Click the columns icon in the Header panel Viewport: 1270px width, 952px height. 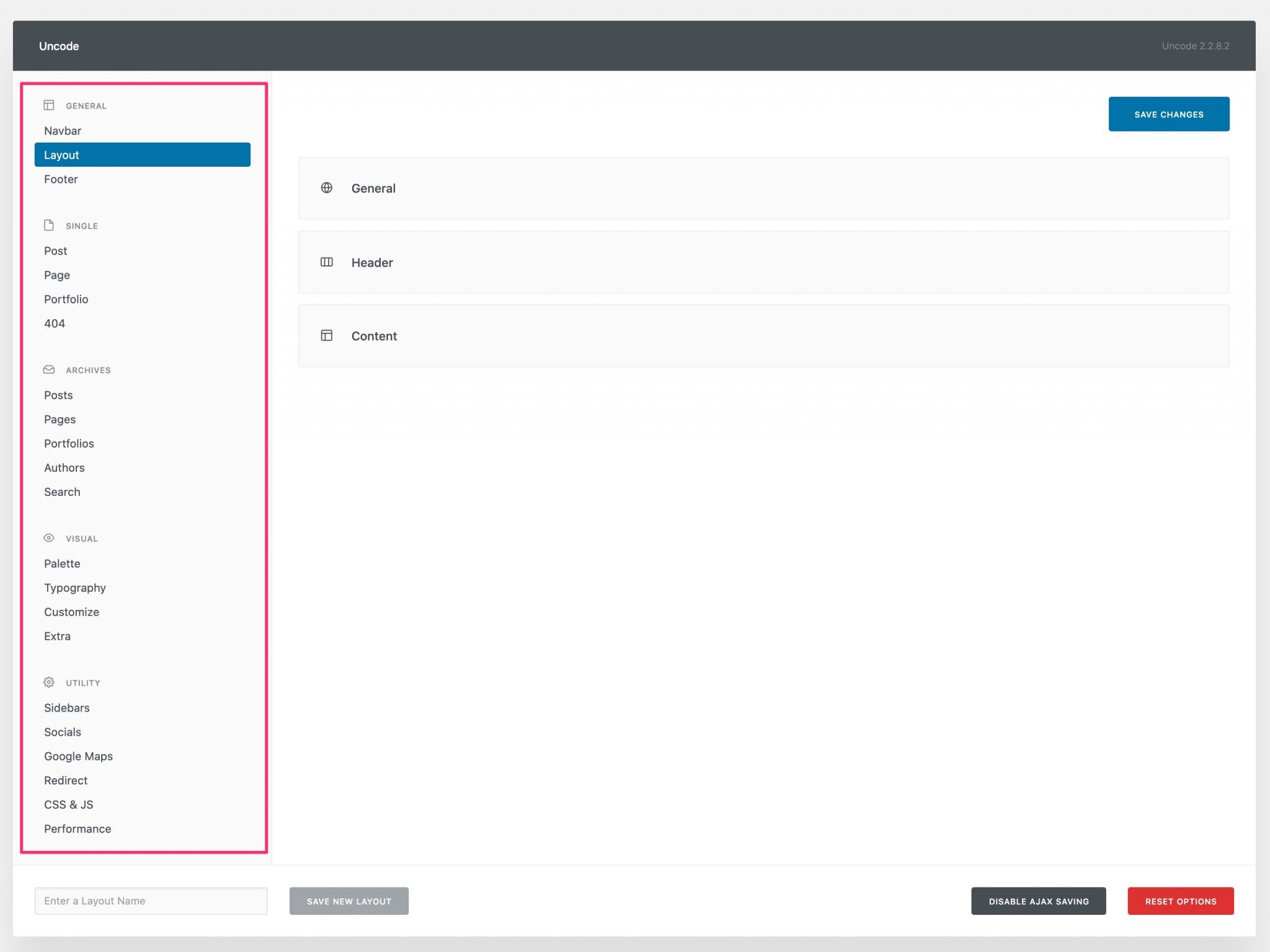[x=327, y=262]
